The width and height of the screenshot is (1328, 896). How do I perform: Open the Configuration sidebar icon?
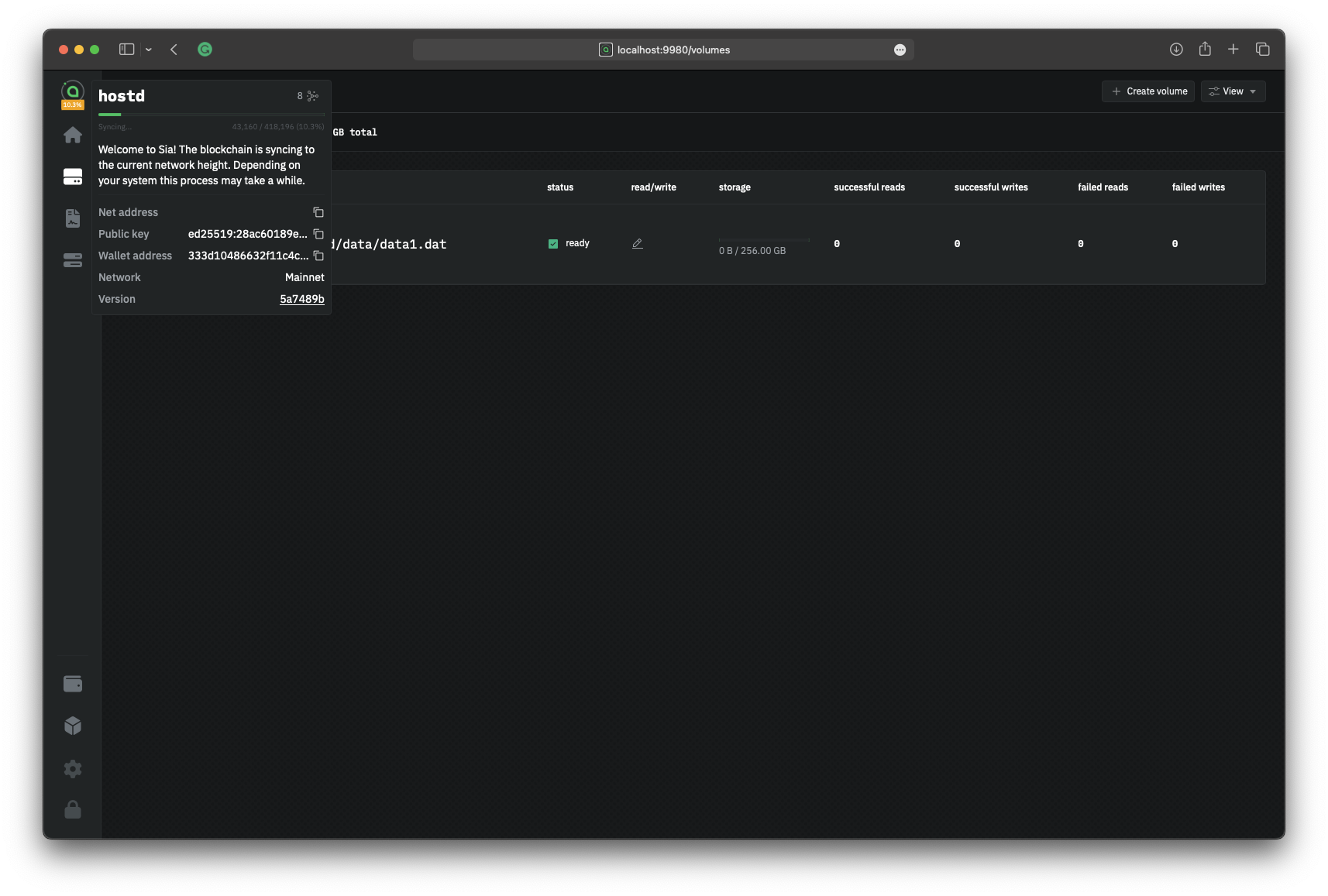point(73,260)
